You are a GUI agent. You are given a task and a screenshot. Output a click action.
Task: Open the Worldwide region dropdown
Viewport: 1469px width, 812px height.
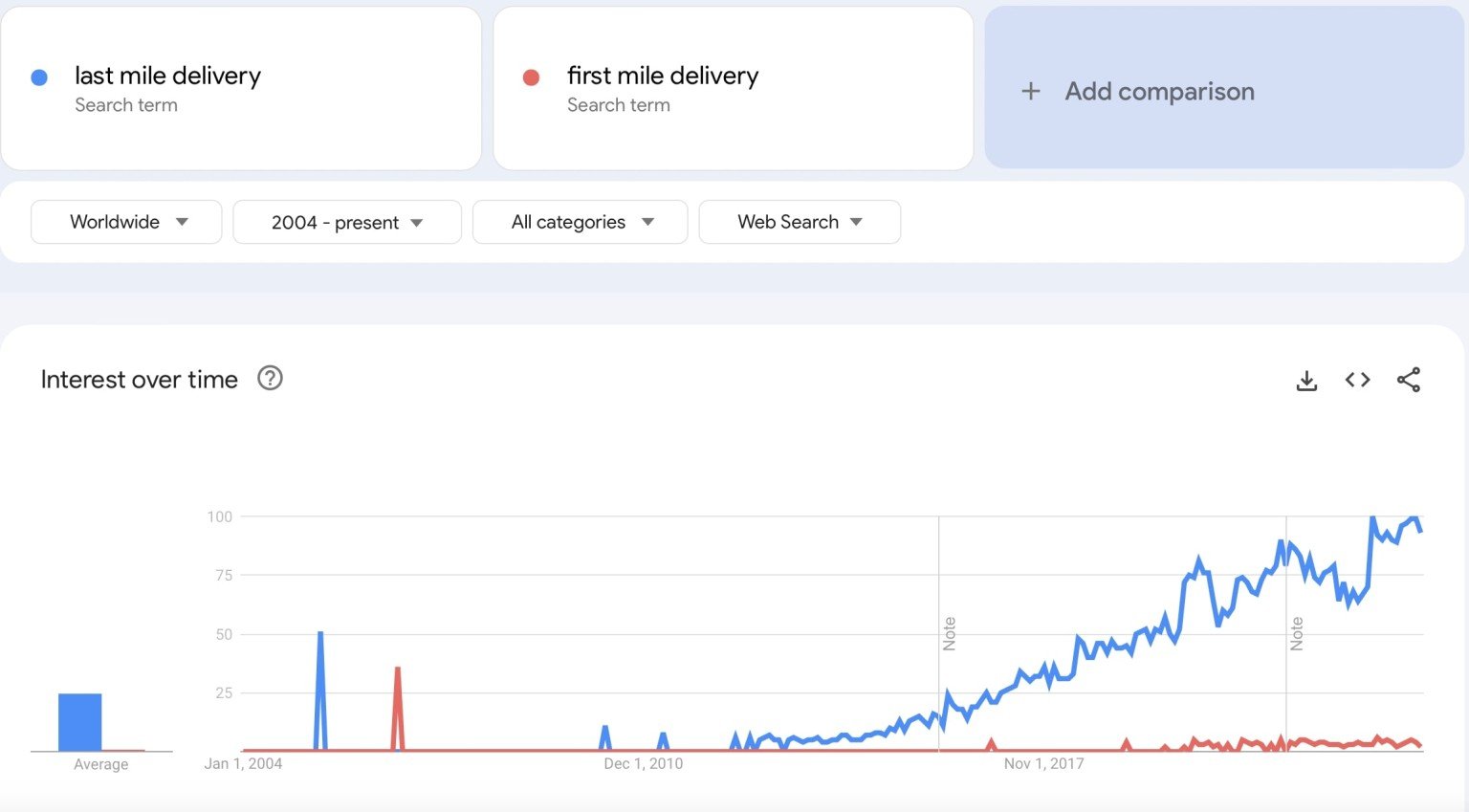pyautogui.click(x=125, y=222)
